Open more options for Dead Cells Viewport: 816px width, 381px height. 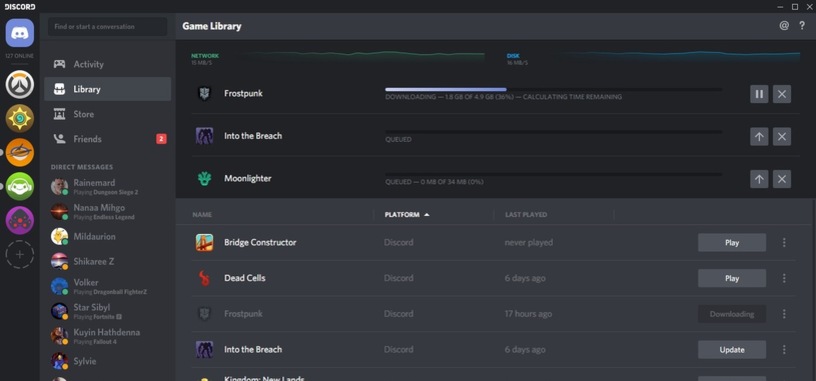click(784, 278)
